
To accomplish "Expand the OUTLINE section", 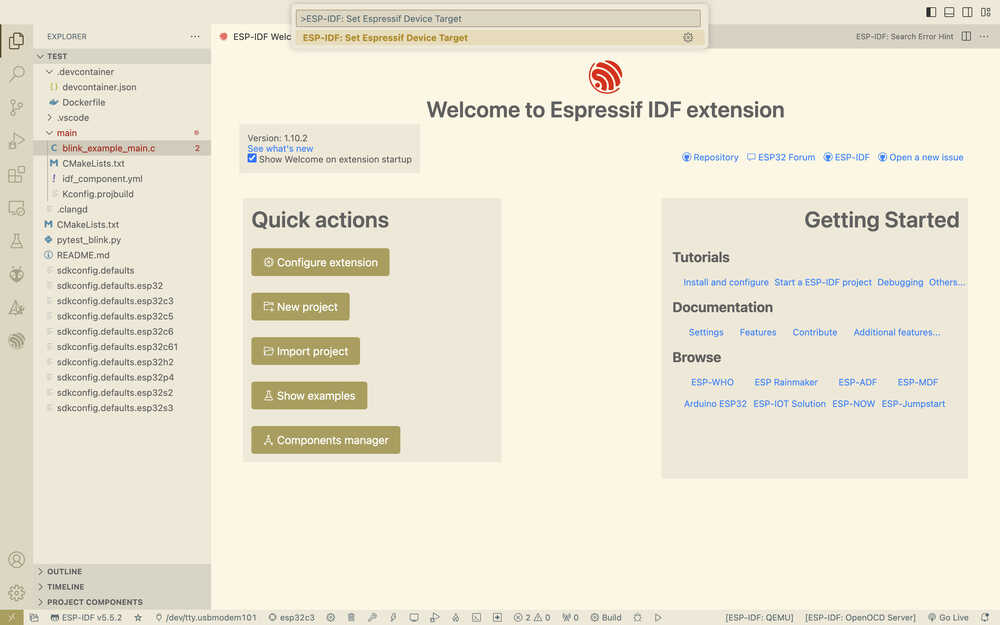I will (65, 572).
